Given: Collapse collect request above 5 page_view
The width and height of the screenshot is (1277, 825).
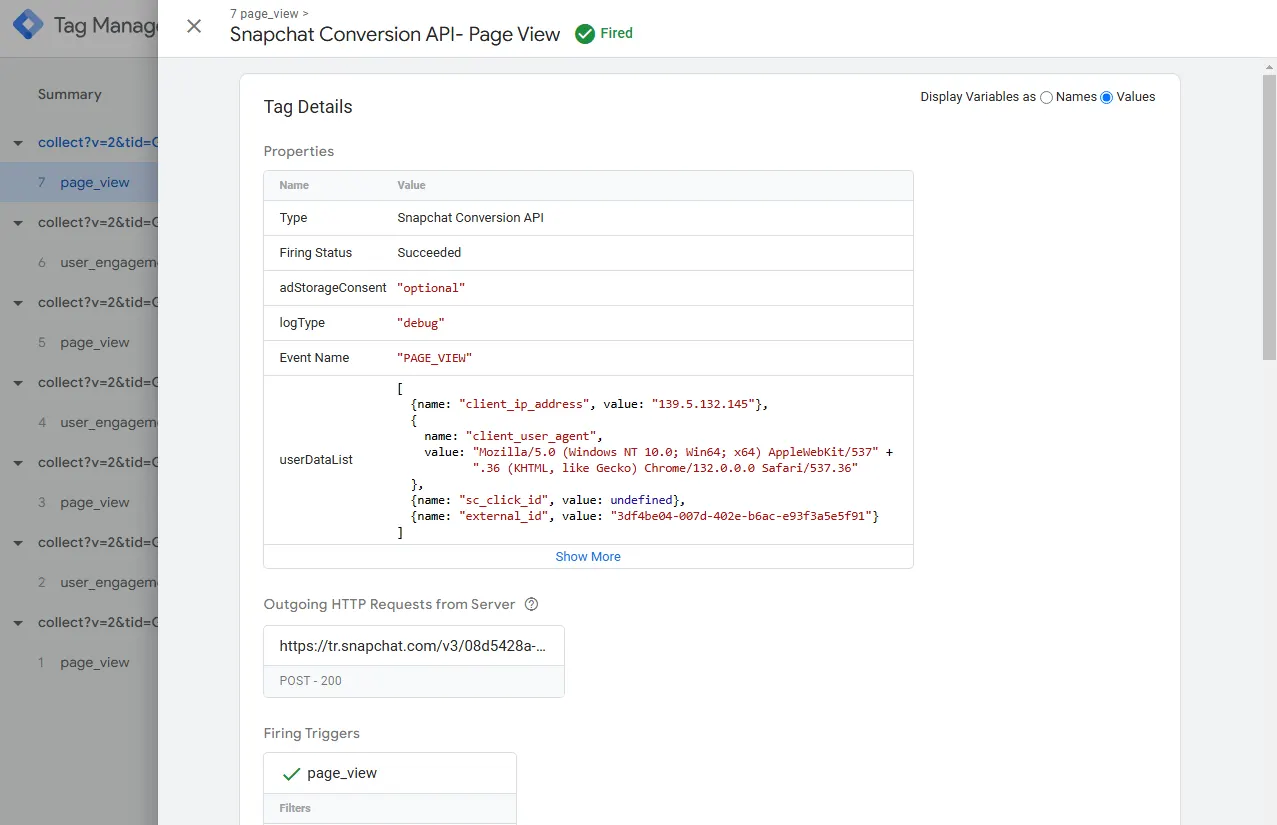Looking at the screenshot, I should pyautogui.click(x=18, y=303).
